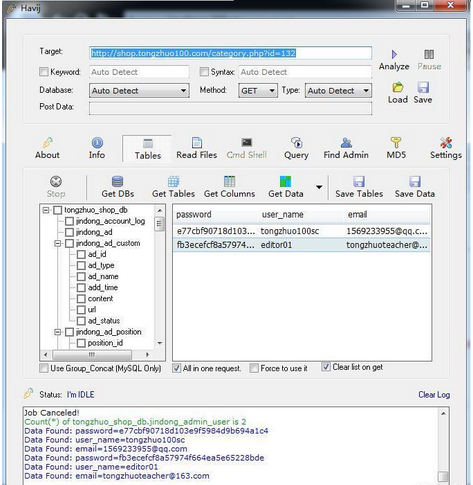Click the password column header
473x485 pixels.
216,214
